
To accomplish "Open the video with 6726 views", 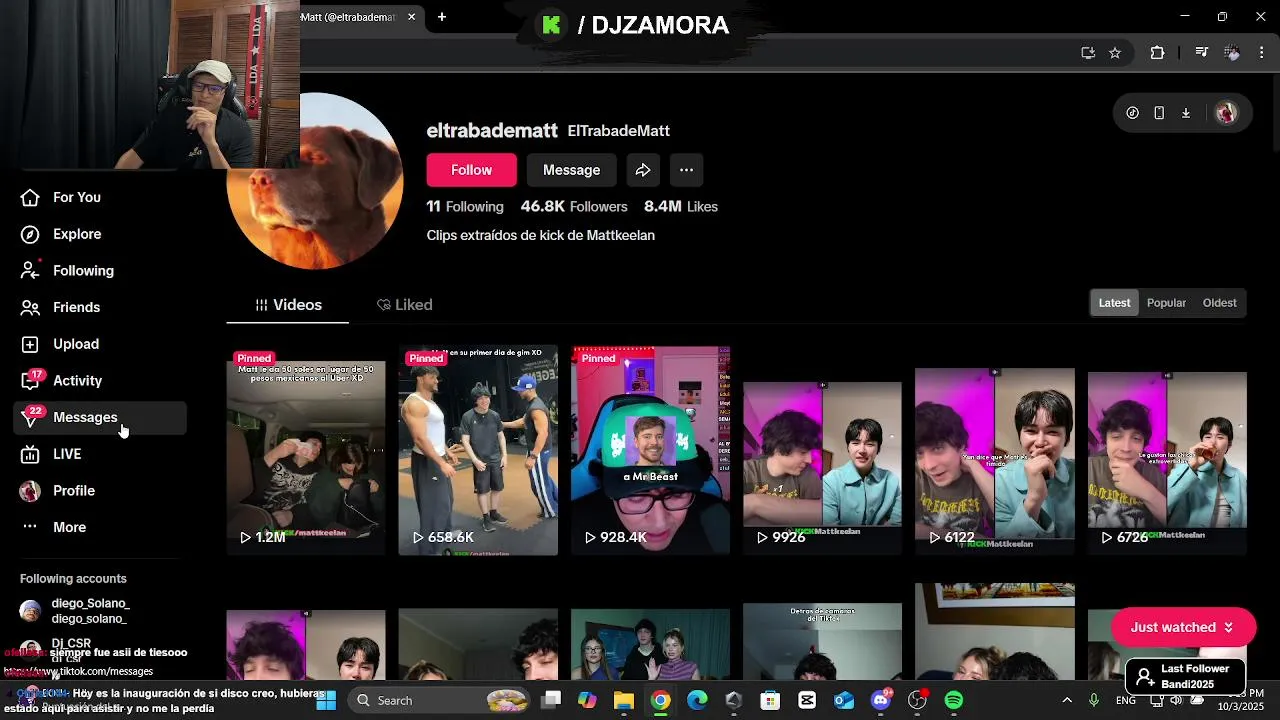I will (1167, 451).
